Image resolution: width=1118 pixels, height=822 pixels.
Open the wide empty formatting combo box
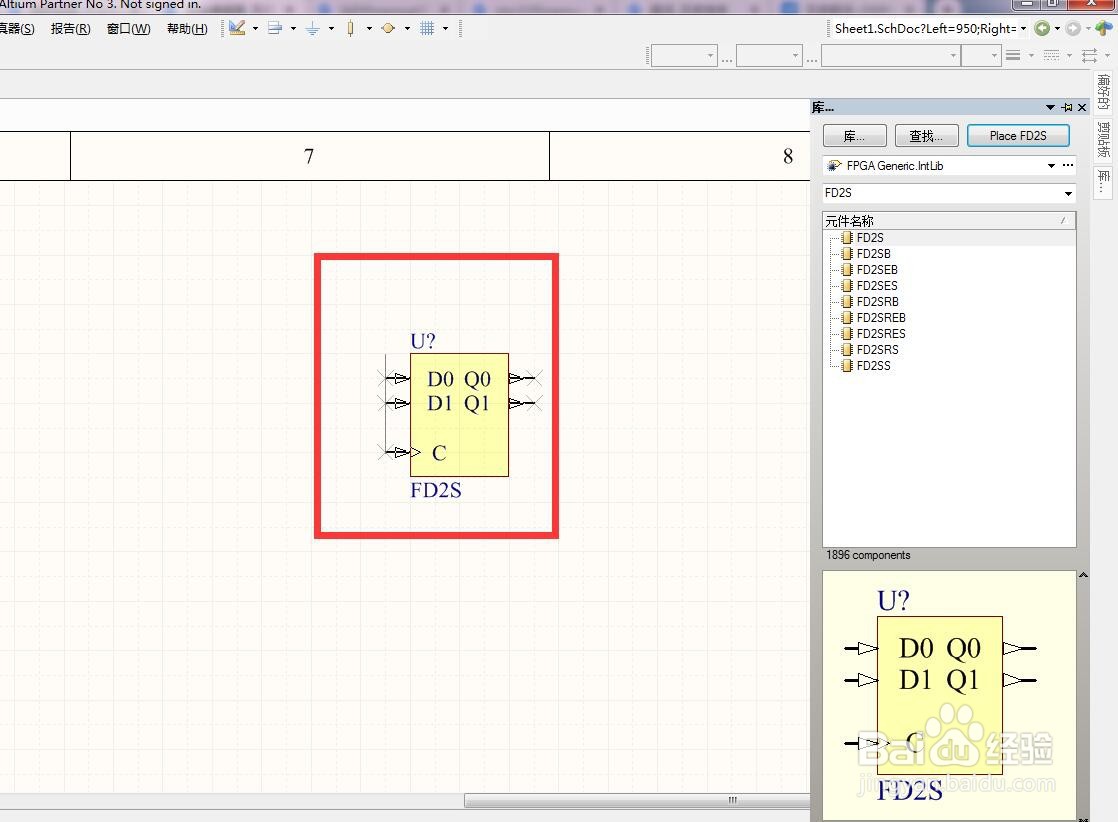tap(890, 55)
